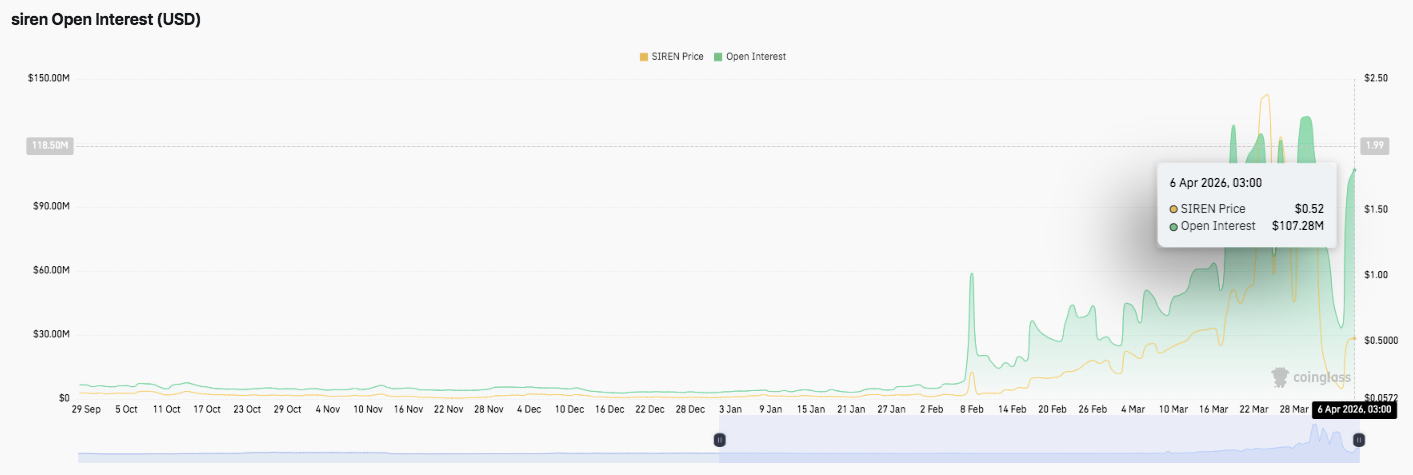Click the yellow SIREN Price legend swatch
The width and height of the screenshot is (1413, 475).
coord(643,57)
